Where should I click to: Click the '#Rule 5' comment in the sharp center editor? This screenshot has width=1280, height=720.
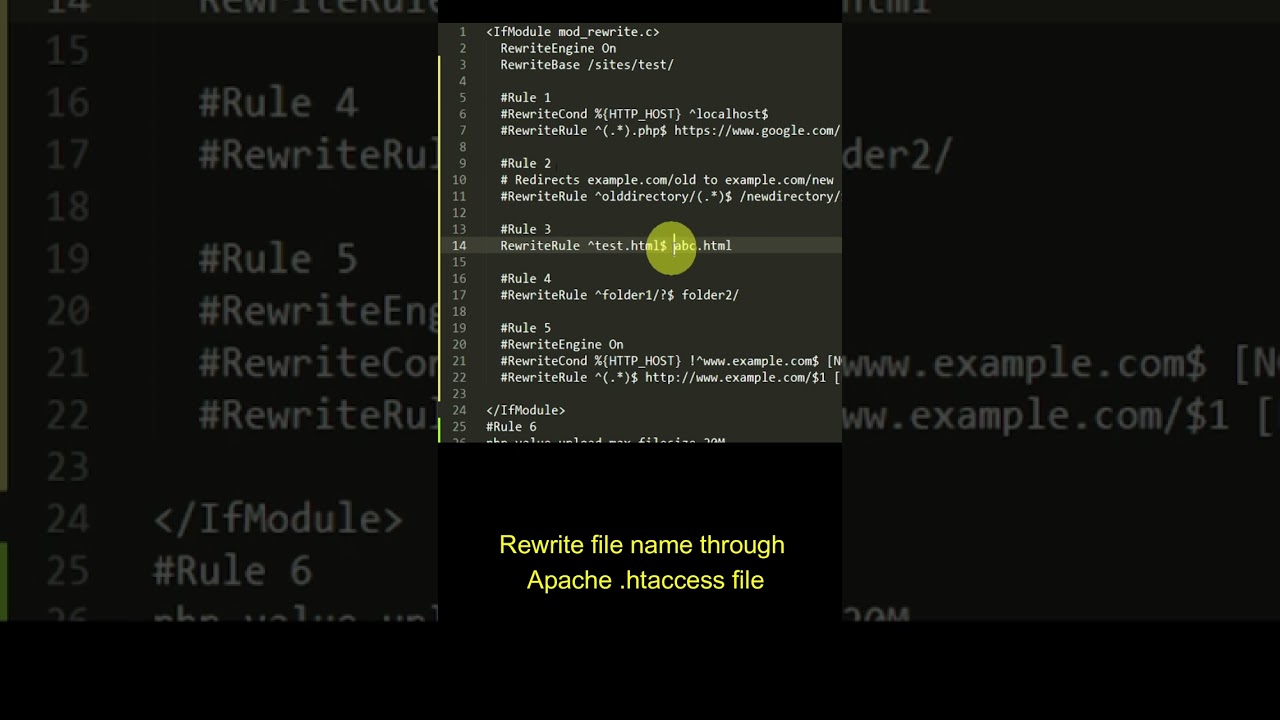(x=526, y=328)
